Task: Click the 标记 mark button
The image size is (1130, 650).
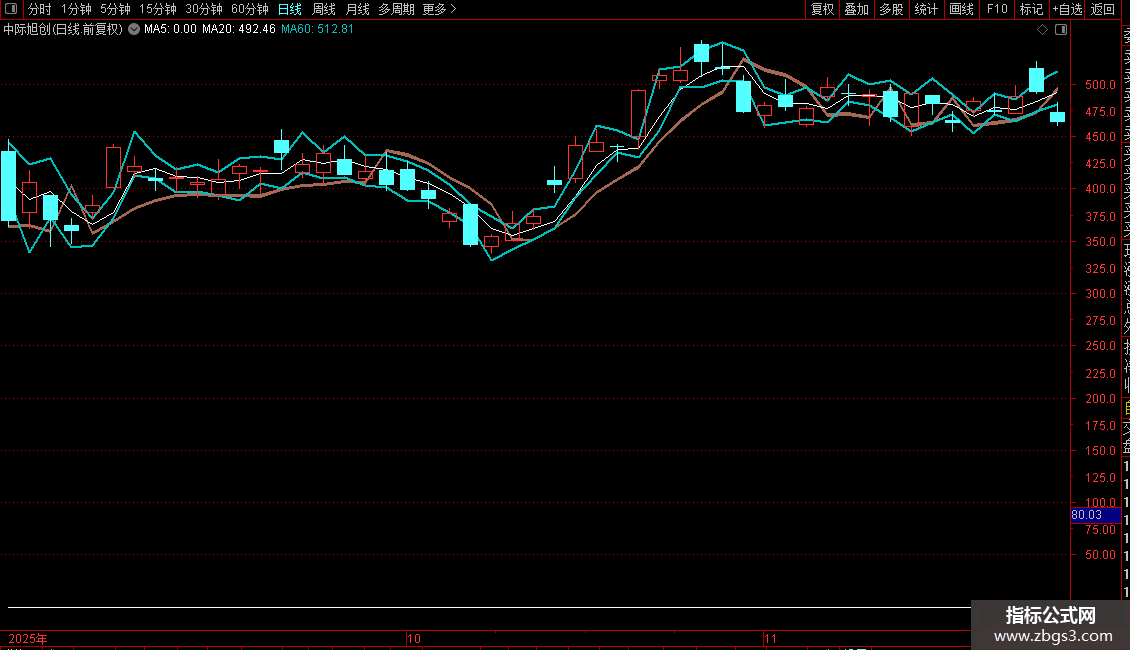Action: [1031, 9]
